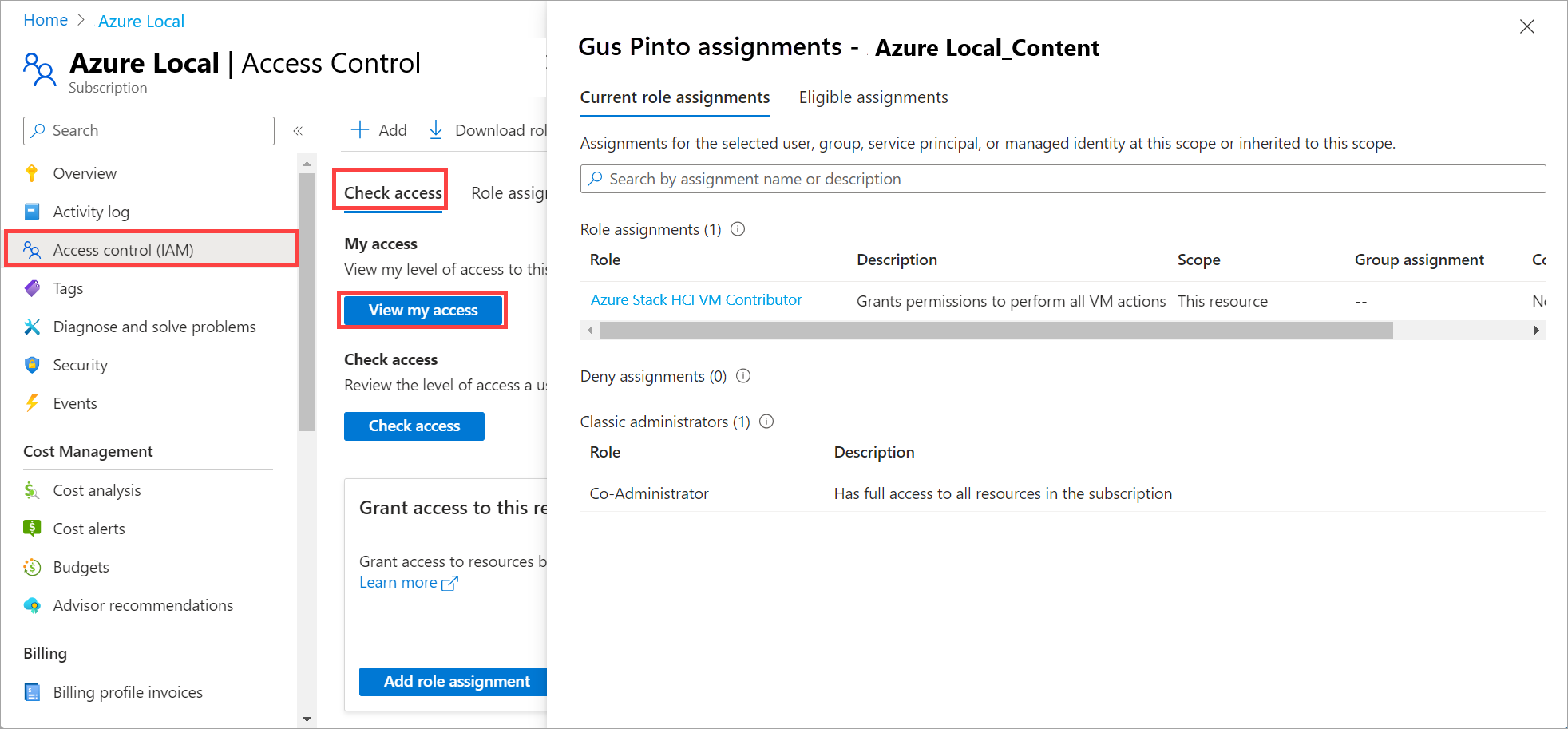Click the Overview key icon

32,173
